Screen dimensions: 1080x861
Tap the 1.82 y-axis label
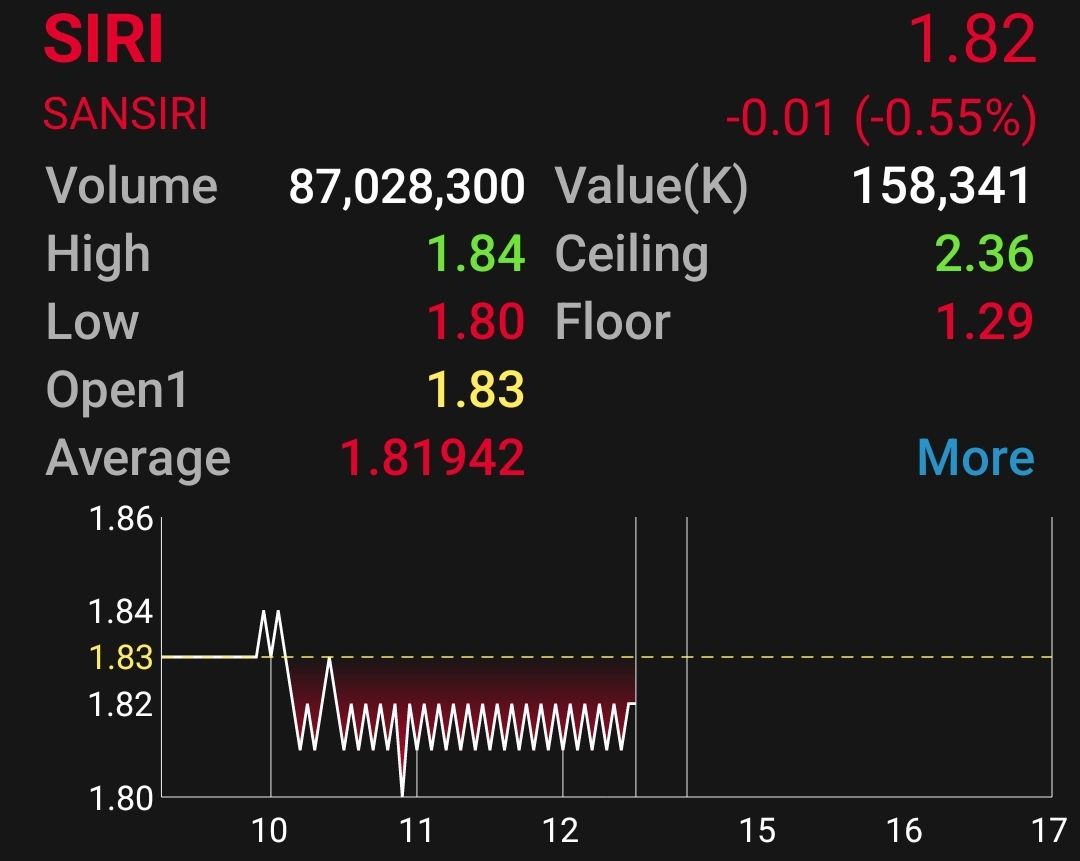(121, 704)
